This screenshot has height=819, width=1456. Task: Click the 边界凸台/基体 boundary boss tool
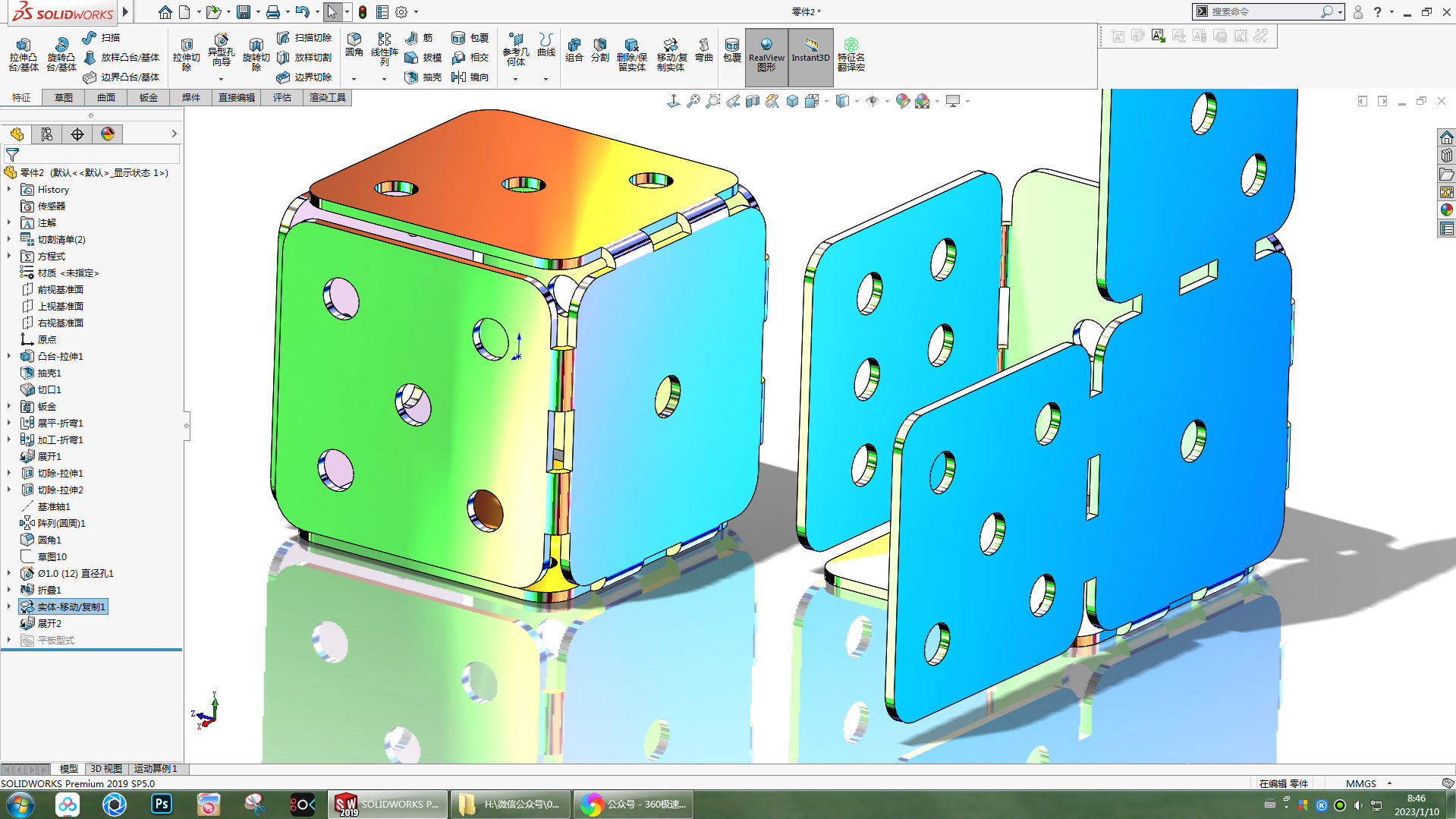pyautogui.click(x=122, y=77)
